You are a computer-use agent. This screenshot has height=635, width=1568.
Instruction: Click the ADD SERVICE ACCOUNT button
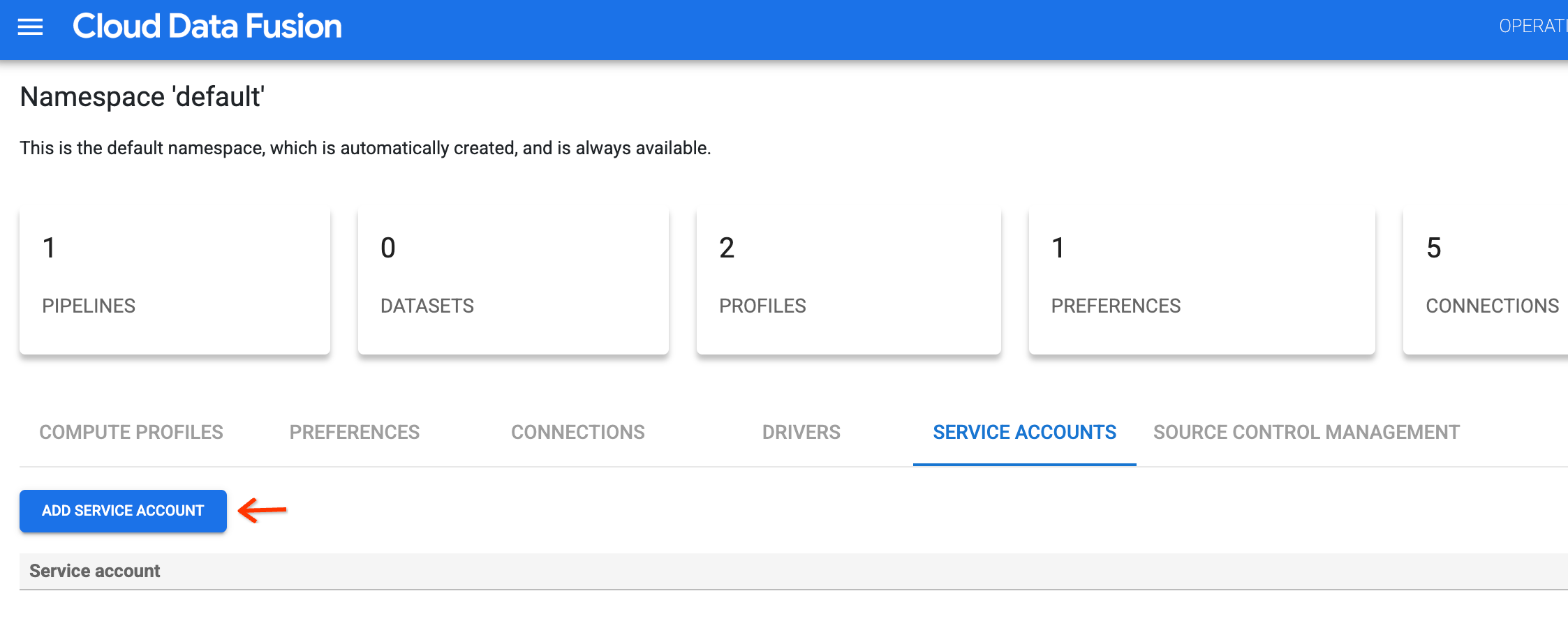[x=122, y=511]
